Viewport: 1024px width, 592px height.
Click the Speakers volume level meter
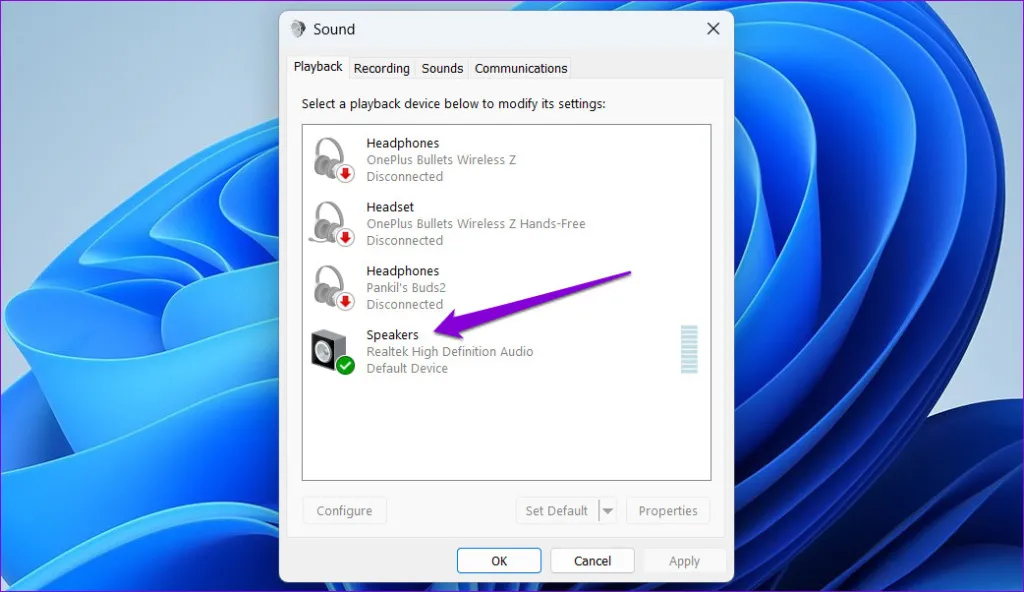point(689,350)
